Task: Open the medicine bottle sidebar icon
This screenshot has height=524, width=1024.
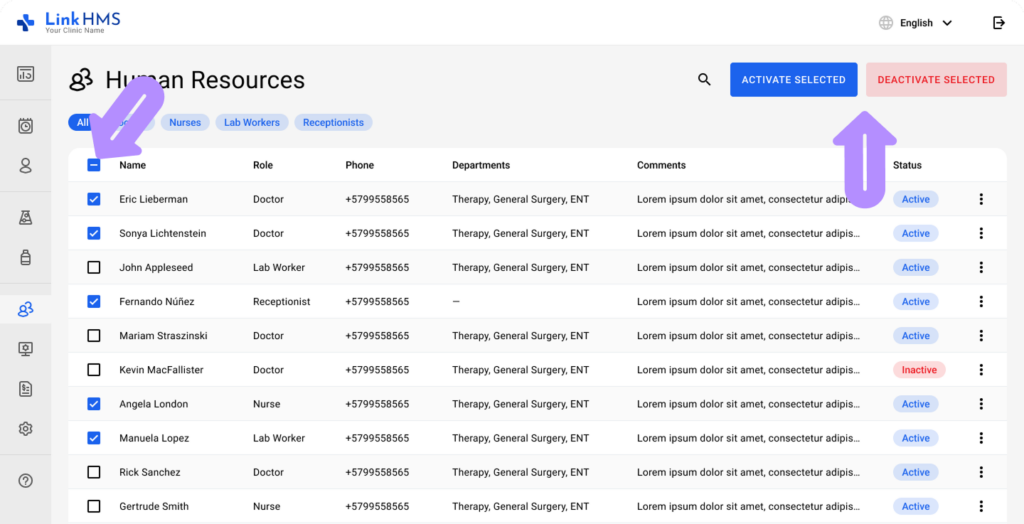Action: (x=25, y=257)
